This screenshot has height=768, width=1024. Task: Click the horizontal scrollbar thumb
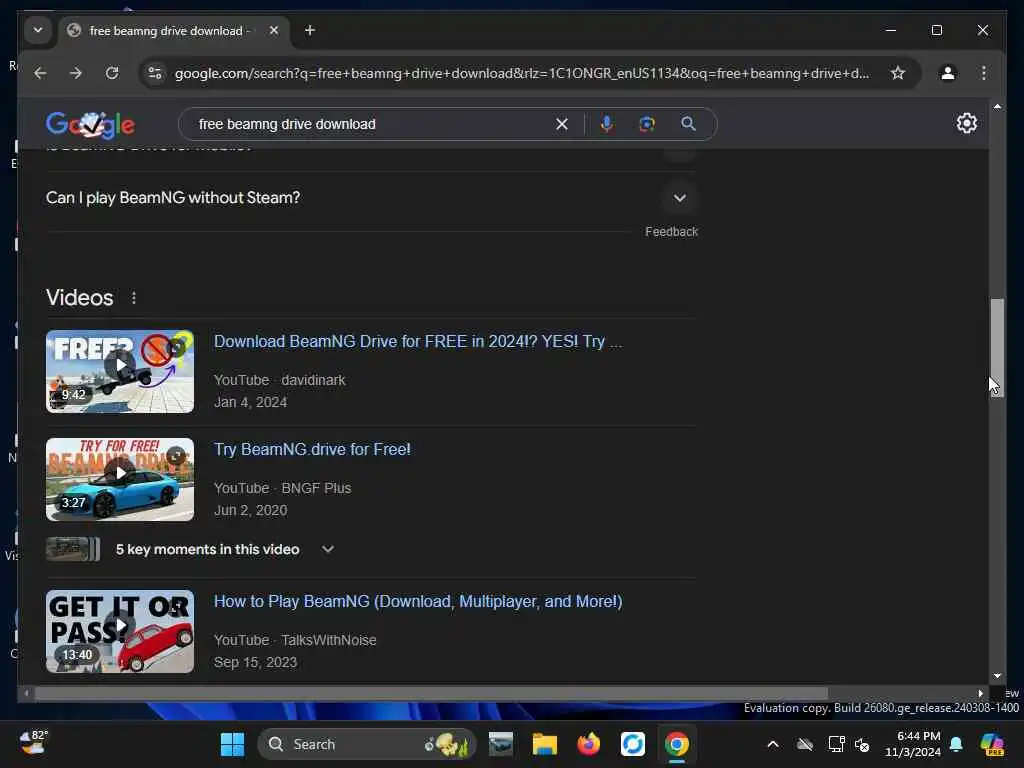431,694
